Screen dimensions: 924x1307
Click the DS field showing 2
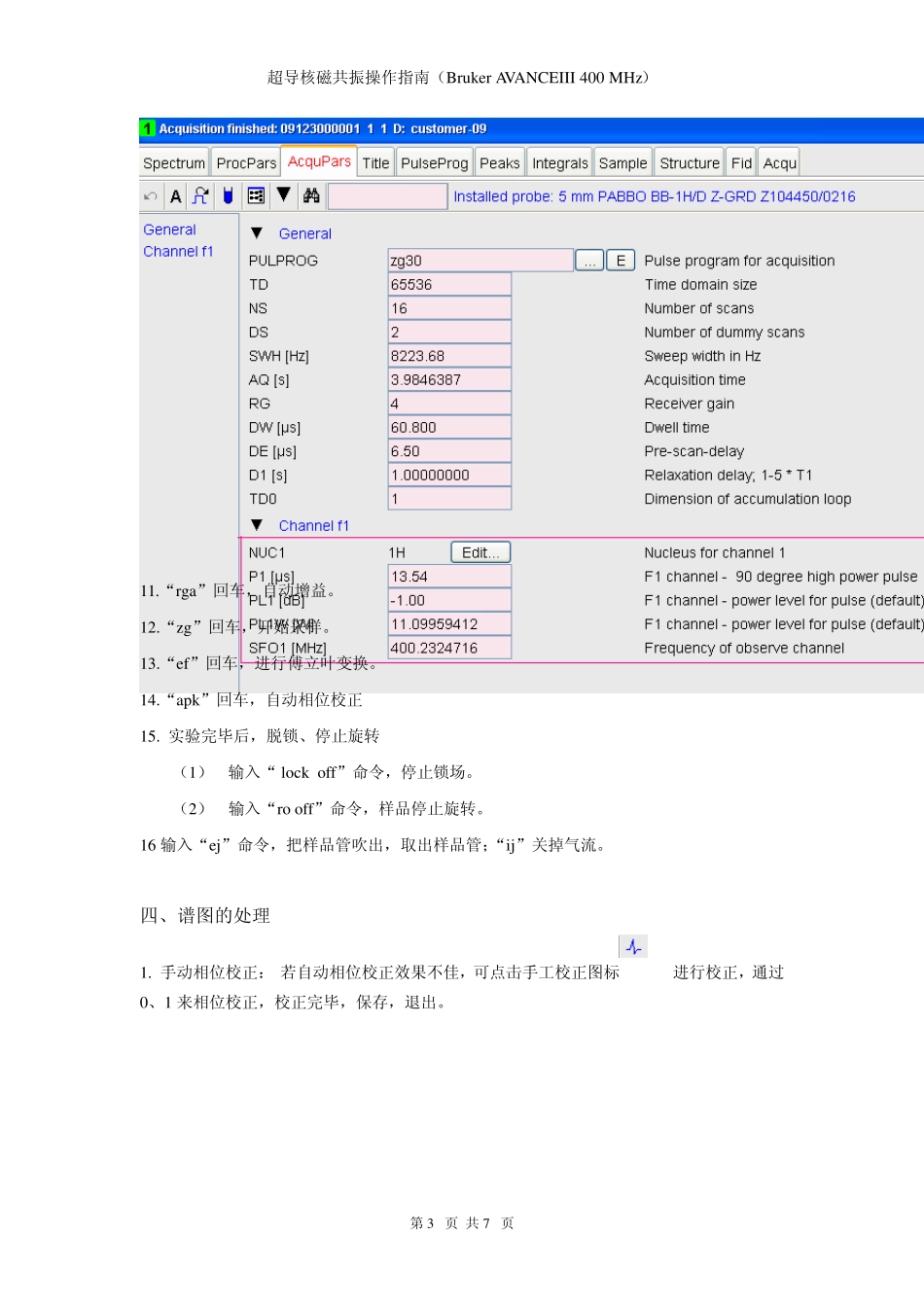click(449, 333)
